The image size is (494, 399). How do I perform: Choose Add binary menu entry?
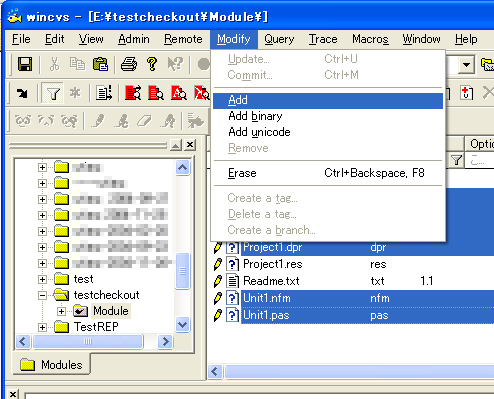click(x=328, y=116)
